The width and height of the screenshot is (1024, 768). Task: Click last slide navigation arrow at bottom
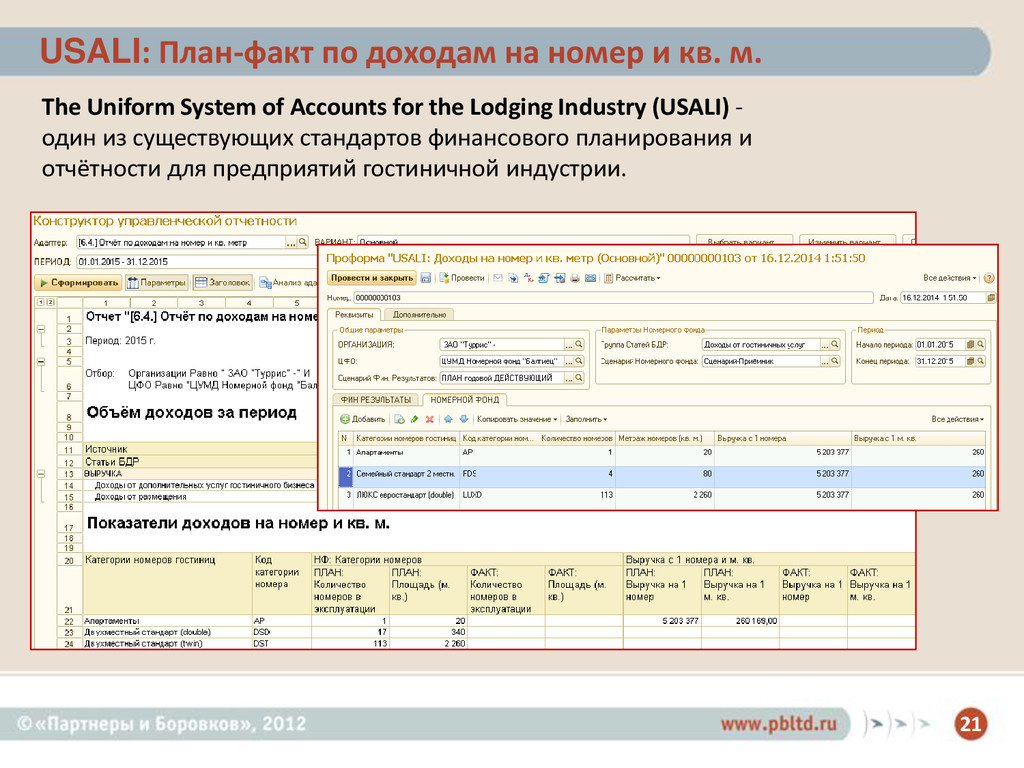[923, 724]
